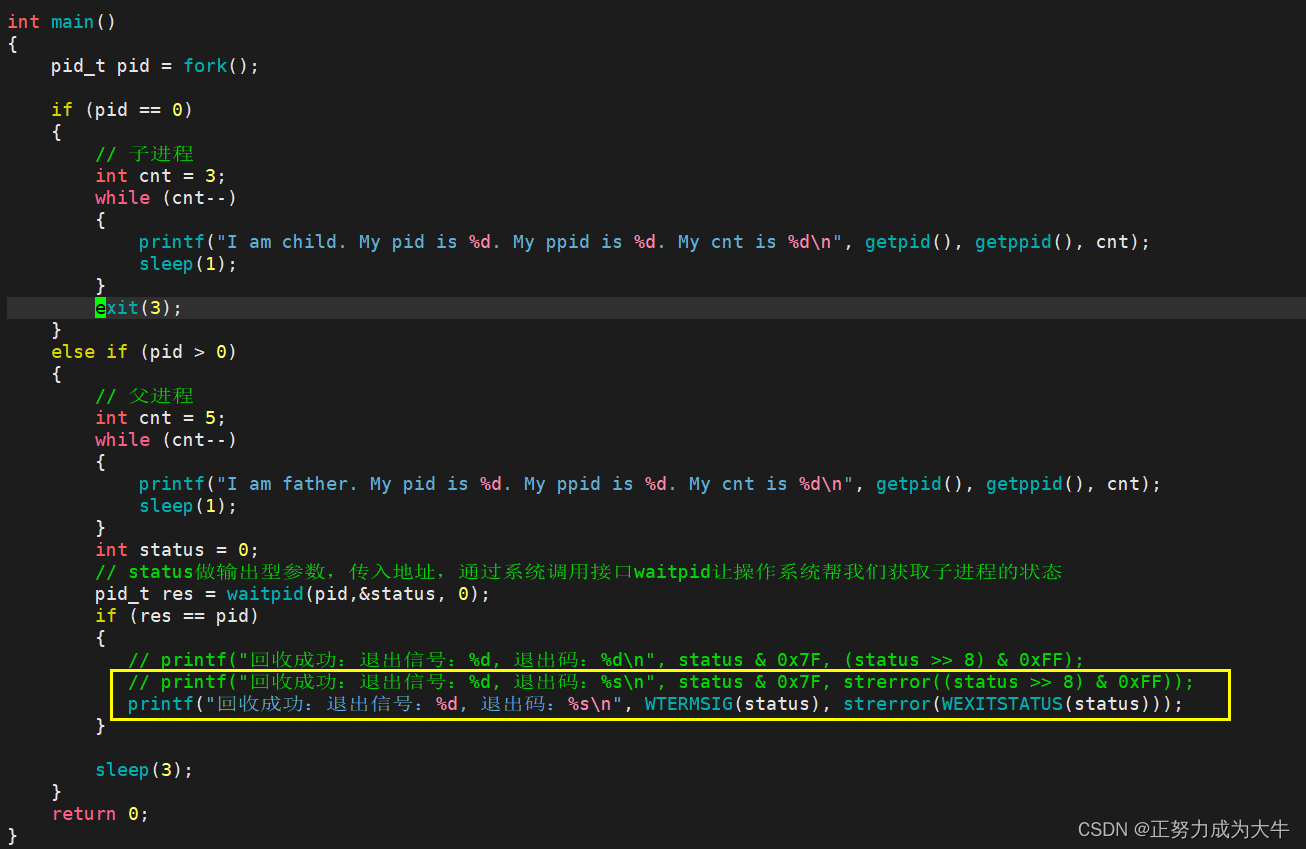
Task: Click 'else if (pid > 0)' line
Action: click(144, 351)
